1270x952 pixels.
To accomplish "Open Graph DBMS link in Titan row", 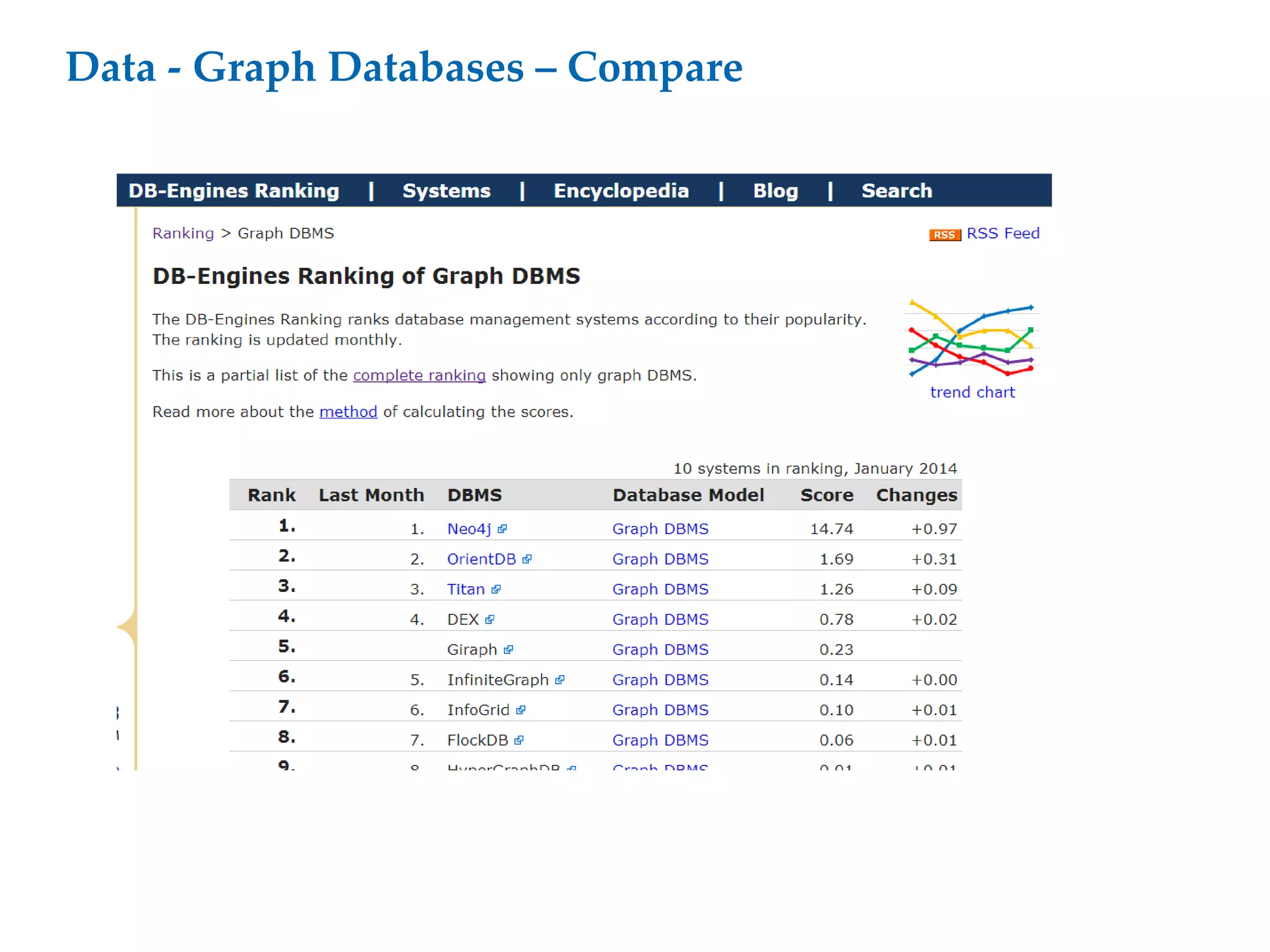I will tap(660, 589).
